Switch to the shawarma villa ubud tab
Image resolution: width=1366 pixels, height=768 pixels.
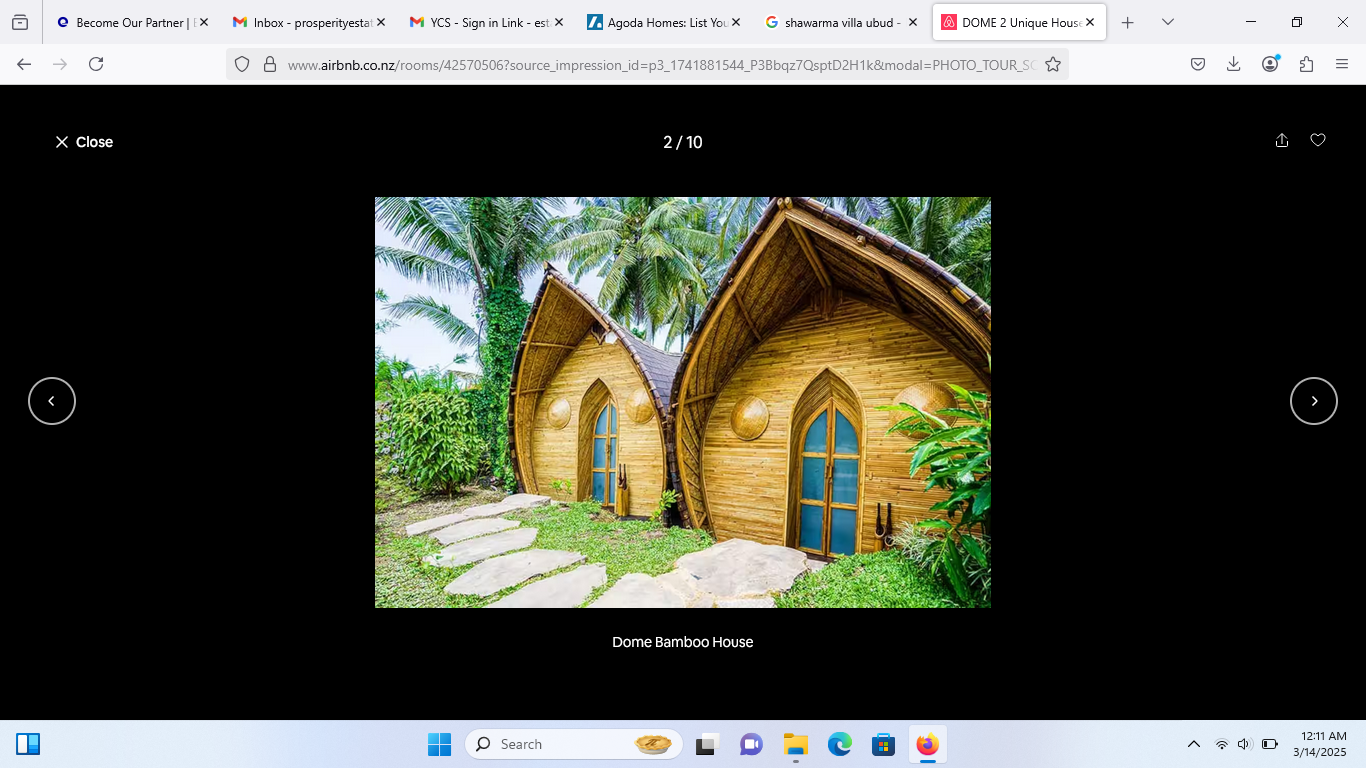pyautogui.click(x=838, y=22)
